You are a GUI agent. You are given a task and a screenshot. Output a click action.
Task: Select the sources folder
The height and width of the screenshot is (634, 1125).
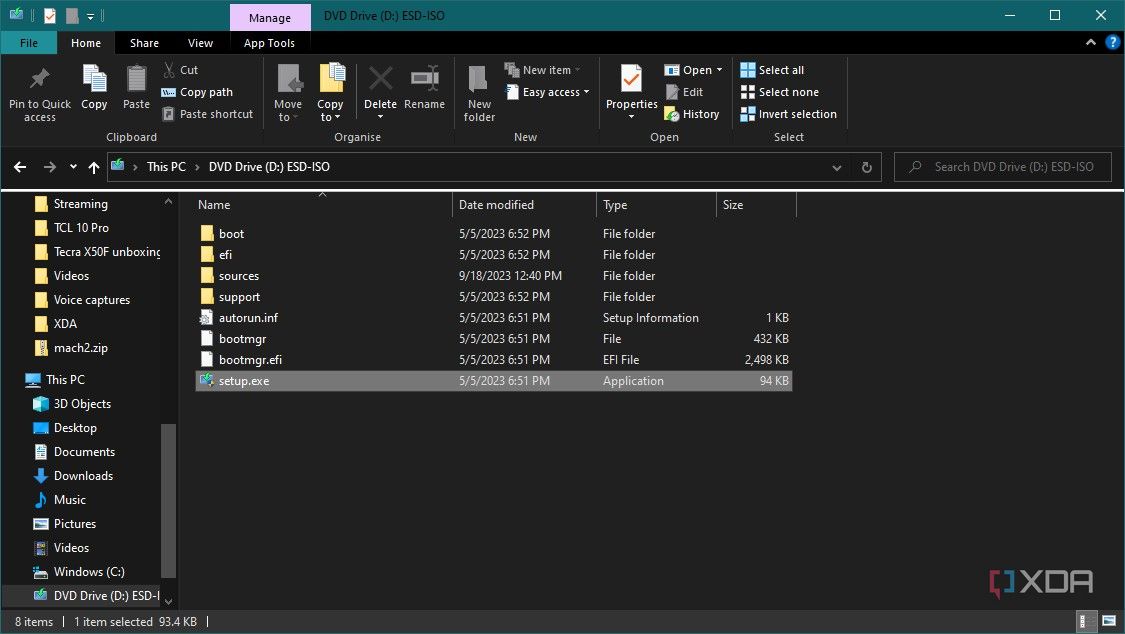(x=494, y=276)
